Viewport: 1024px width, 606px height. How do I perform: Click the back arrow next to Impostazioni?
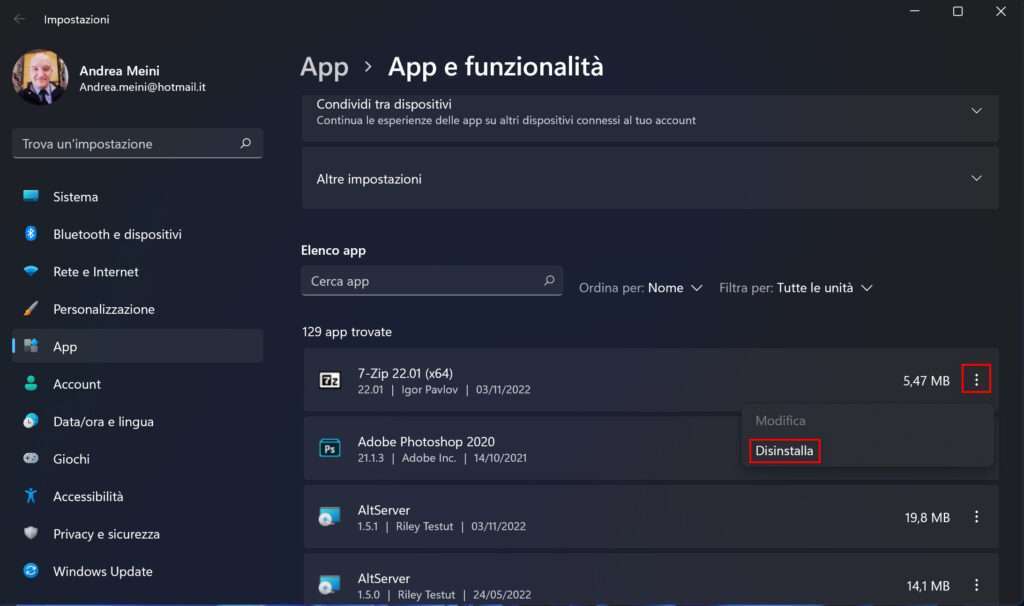[x=19, y=19]
